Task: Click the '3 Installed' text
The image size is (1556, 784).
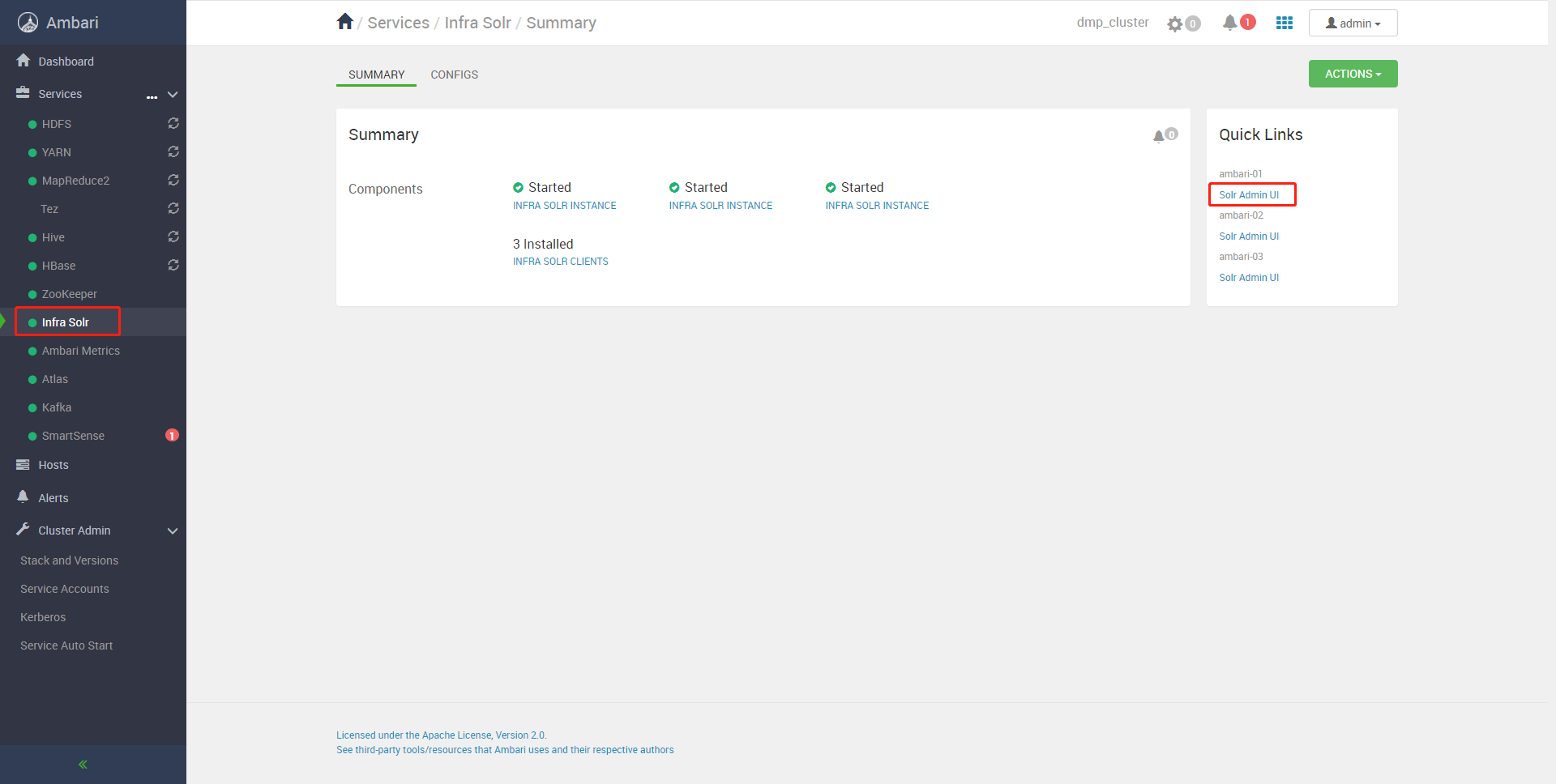Action: pos(543,244)
